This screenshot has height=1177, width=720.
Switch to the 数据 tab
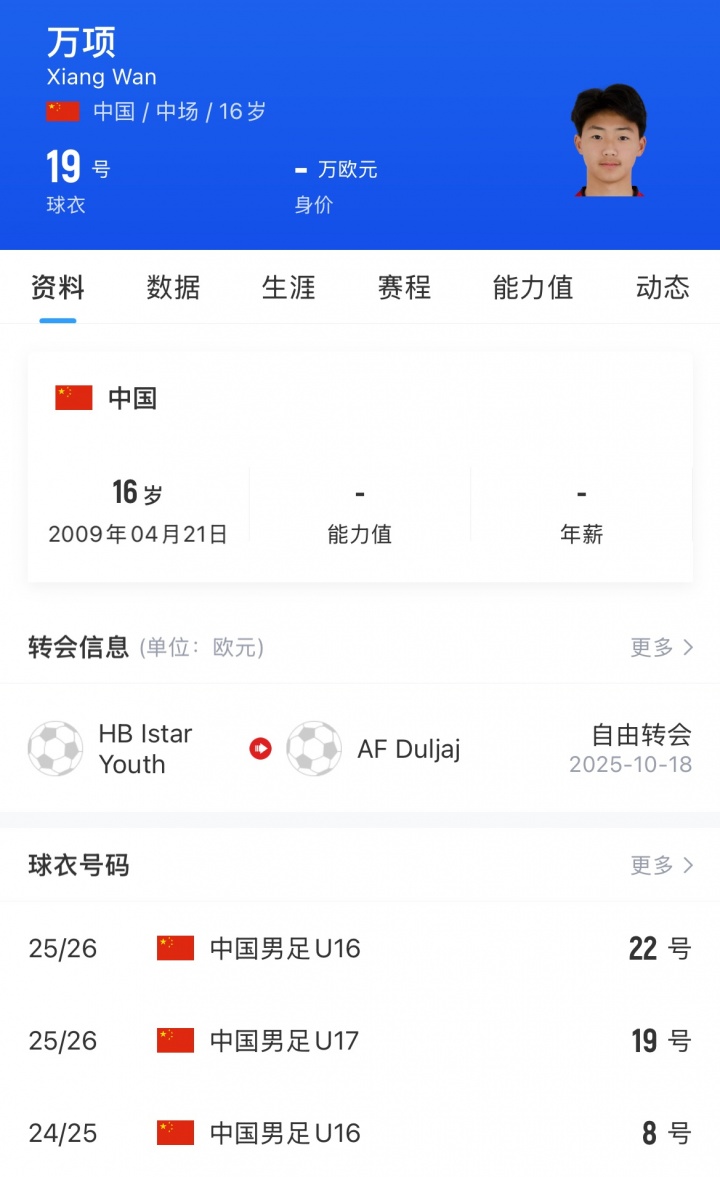[173, 288]
